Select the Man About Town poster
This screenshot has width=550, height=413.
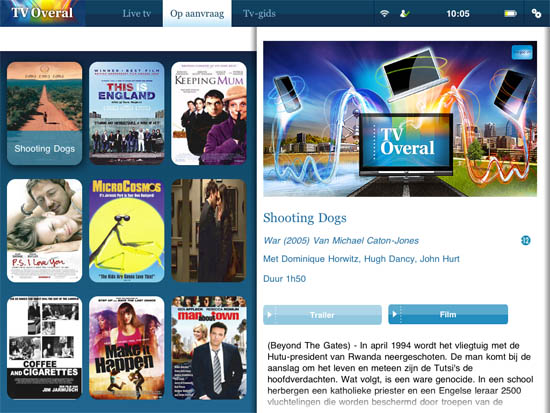pyautogui.click(x=209, y=348)
